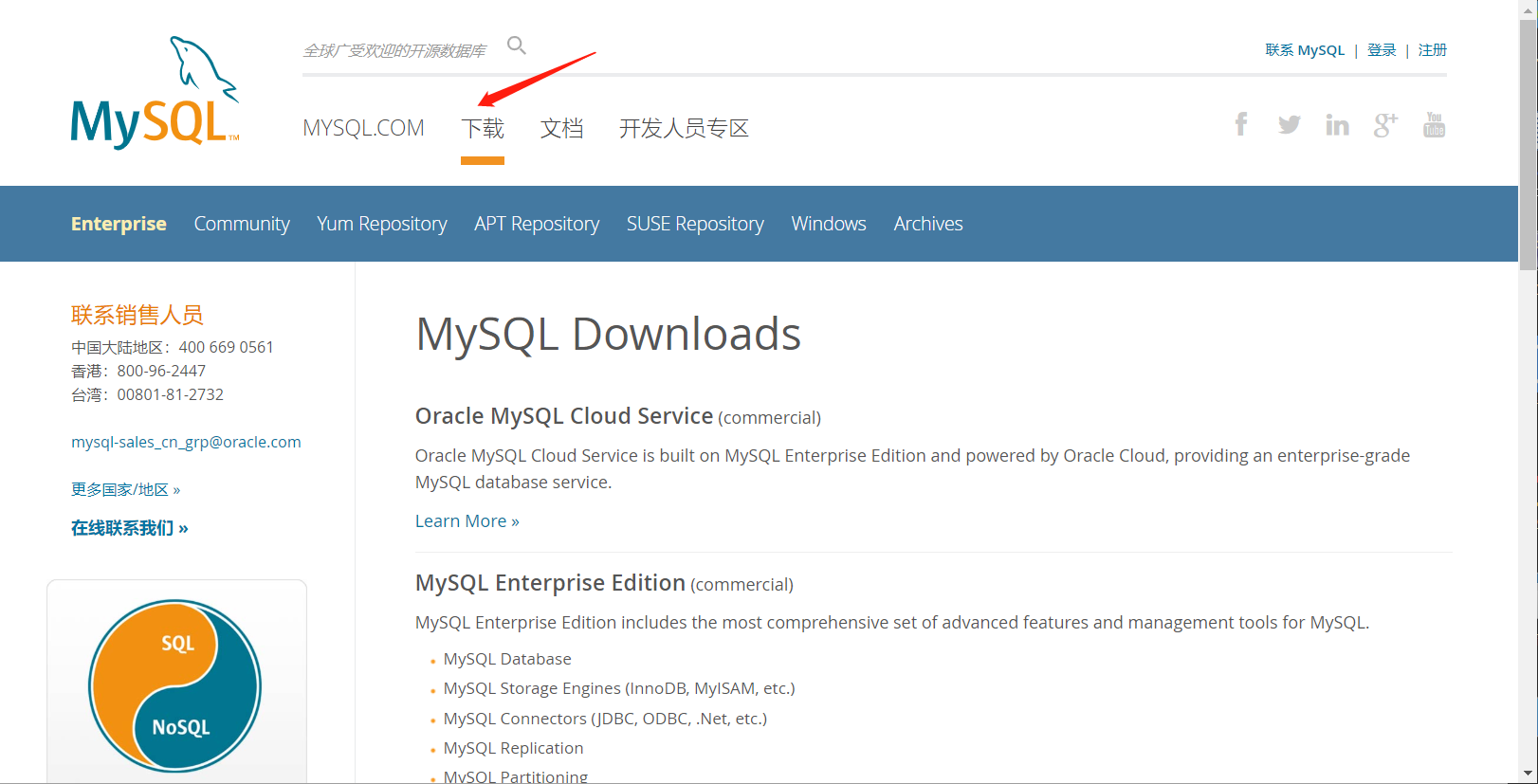Open the MYSQL.COM nav item
The width and height of the screenshot is (1538, 784).
point(363,128)
